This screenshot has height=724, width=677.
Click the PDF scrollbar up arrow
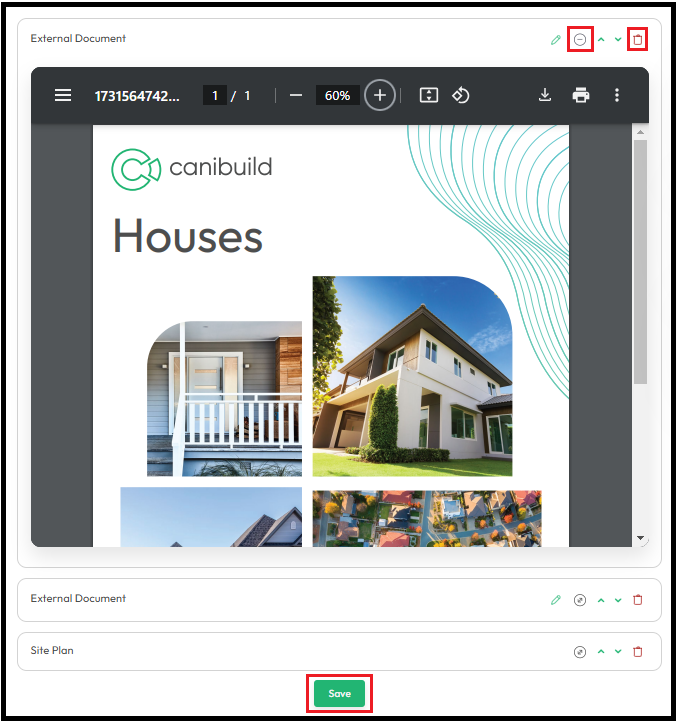point(640,132)
